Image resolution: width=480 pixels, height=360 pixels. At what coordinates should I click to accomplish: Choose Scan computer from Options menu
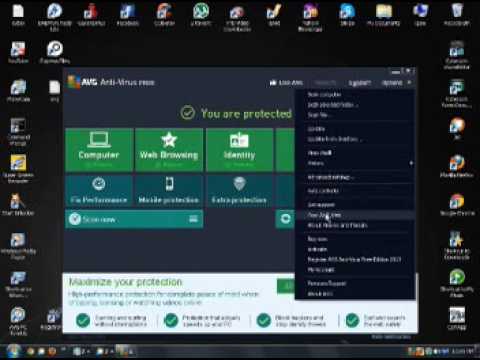click(x=324, y=95)
